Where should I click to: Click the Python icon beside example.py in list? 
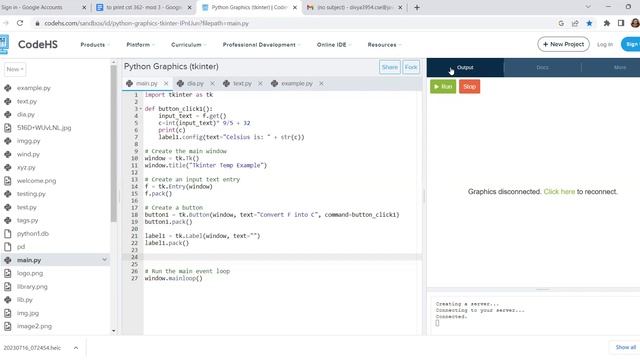click(7, 88)
